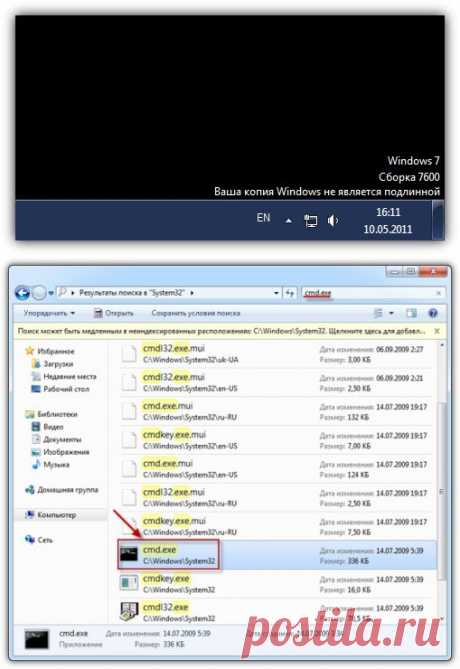Click the change view icon in the toolbar
The image size is (460, 669).
click(x=378, y=313)
